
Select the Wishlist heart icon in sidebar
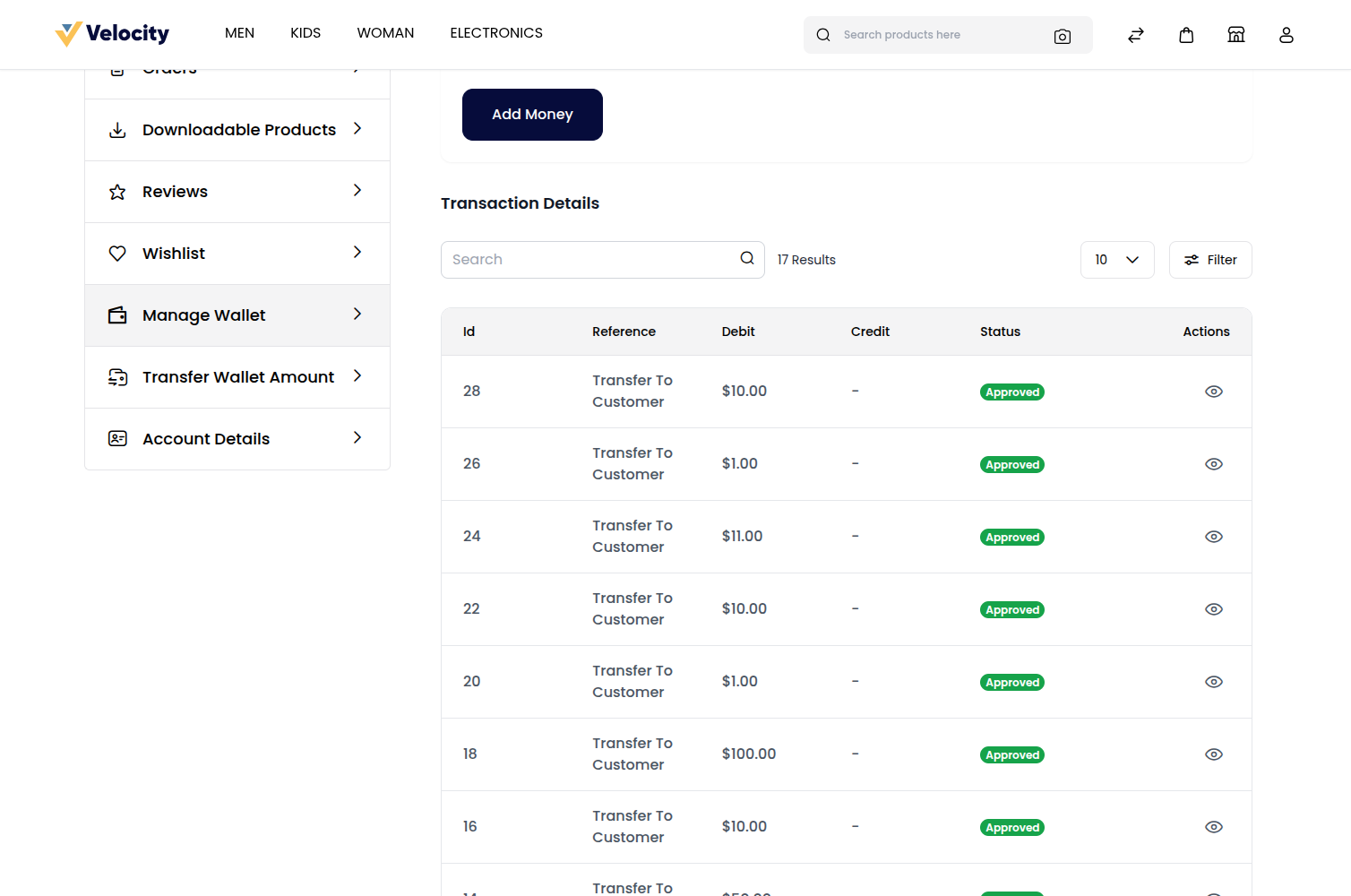[x=117, y=253]
